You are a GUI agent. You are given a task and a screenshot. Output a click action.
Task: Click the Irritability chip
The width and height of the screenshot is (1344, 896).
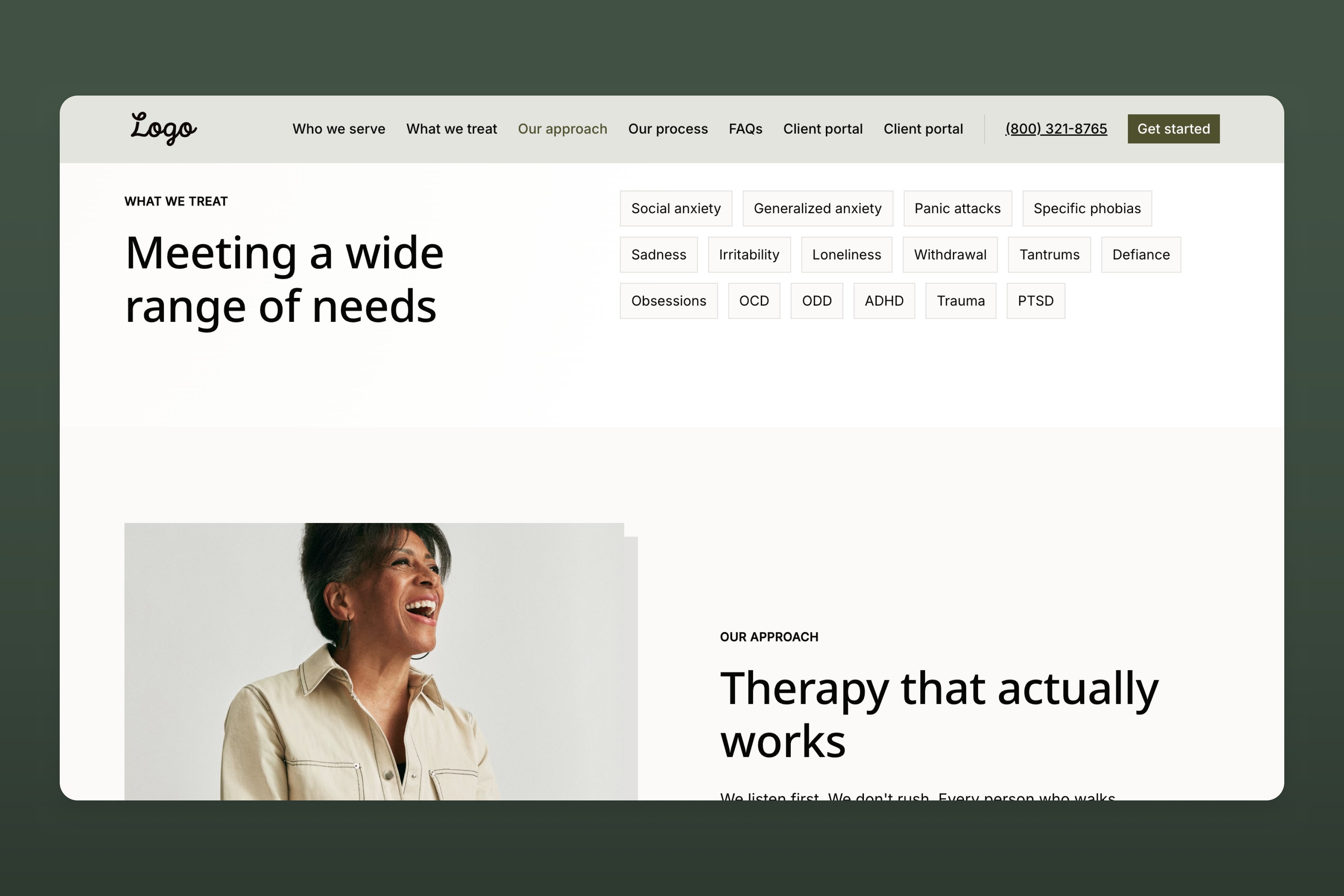(x=749, y=255)
